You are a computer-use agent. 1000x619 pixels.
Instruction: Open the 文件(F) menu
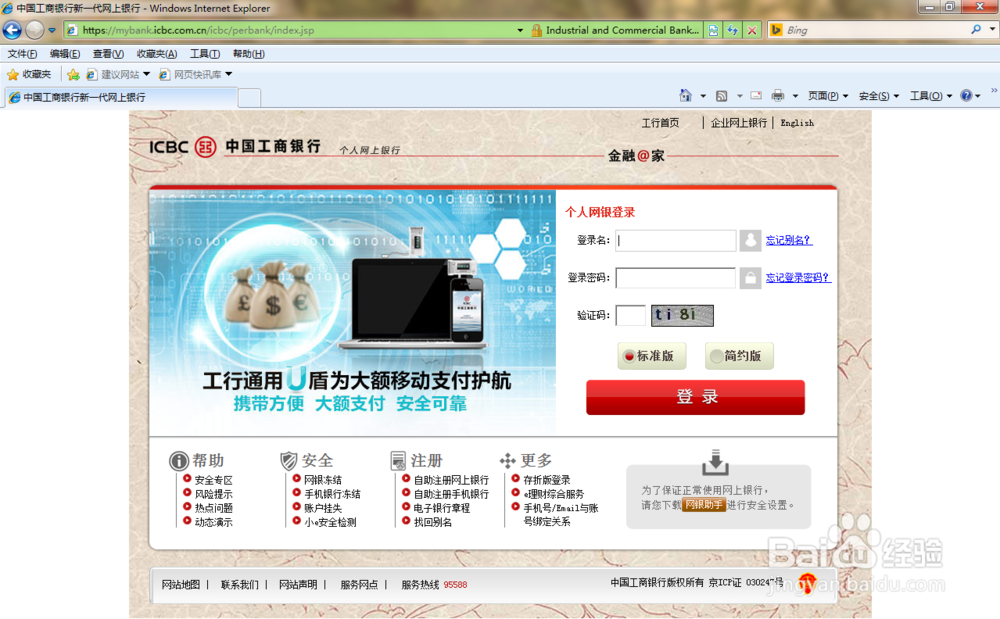(x=21, y=53)
